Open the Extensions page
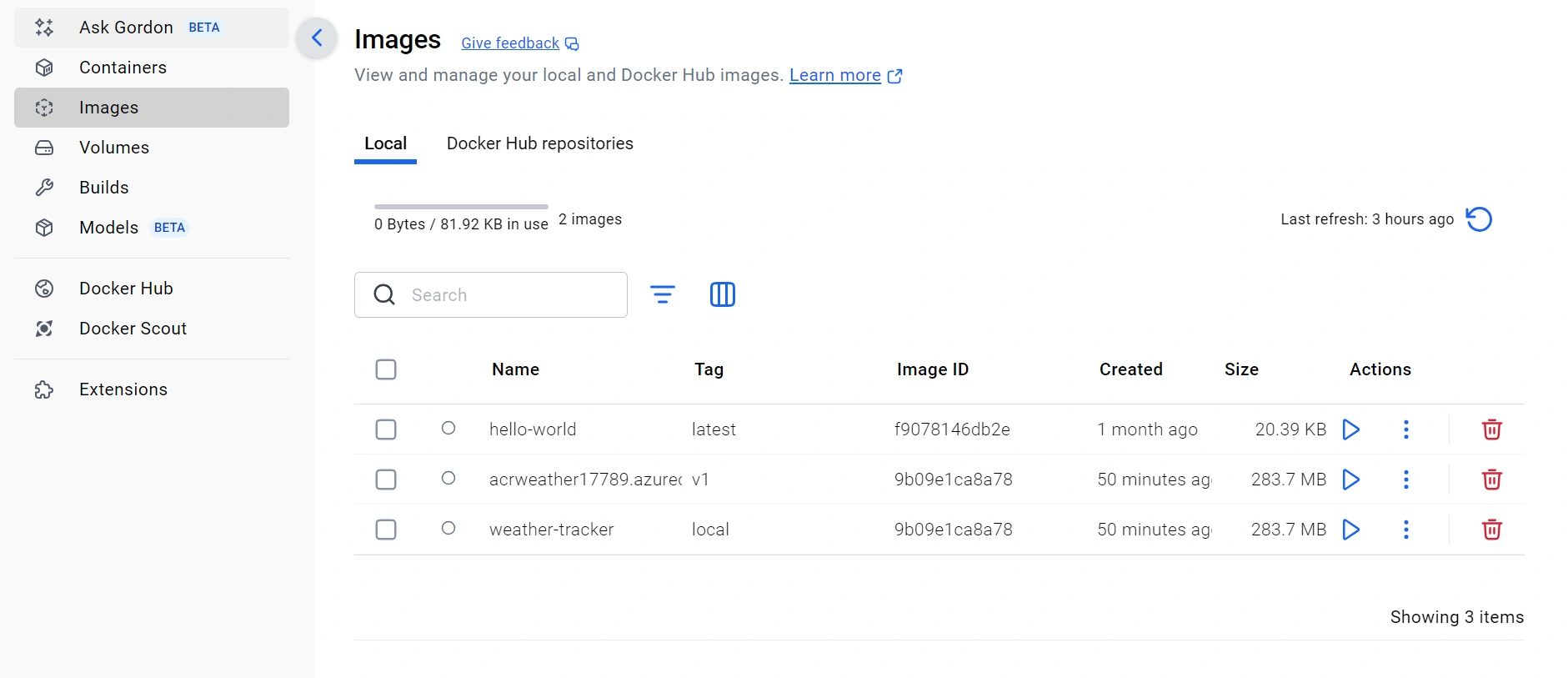 tap(152, 389)
